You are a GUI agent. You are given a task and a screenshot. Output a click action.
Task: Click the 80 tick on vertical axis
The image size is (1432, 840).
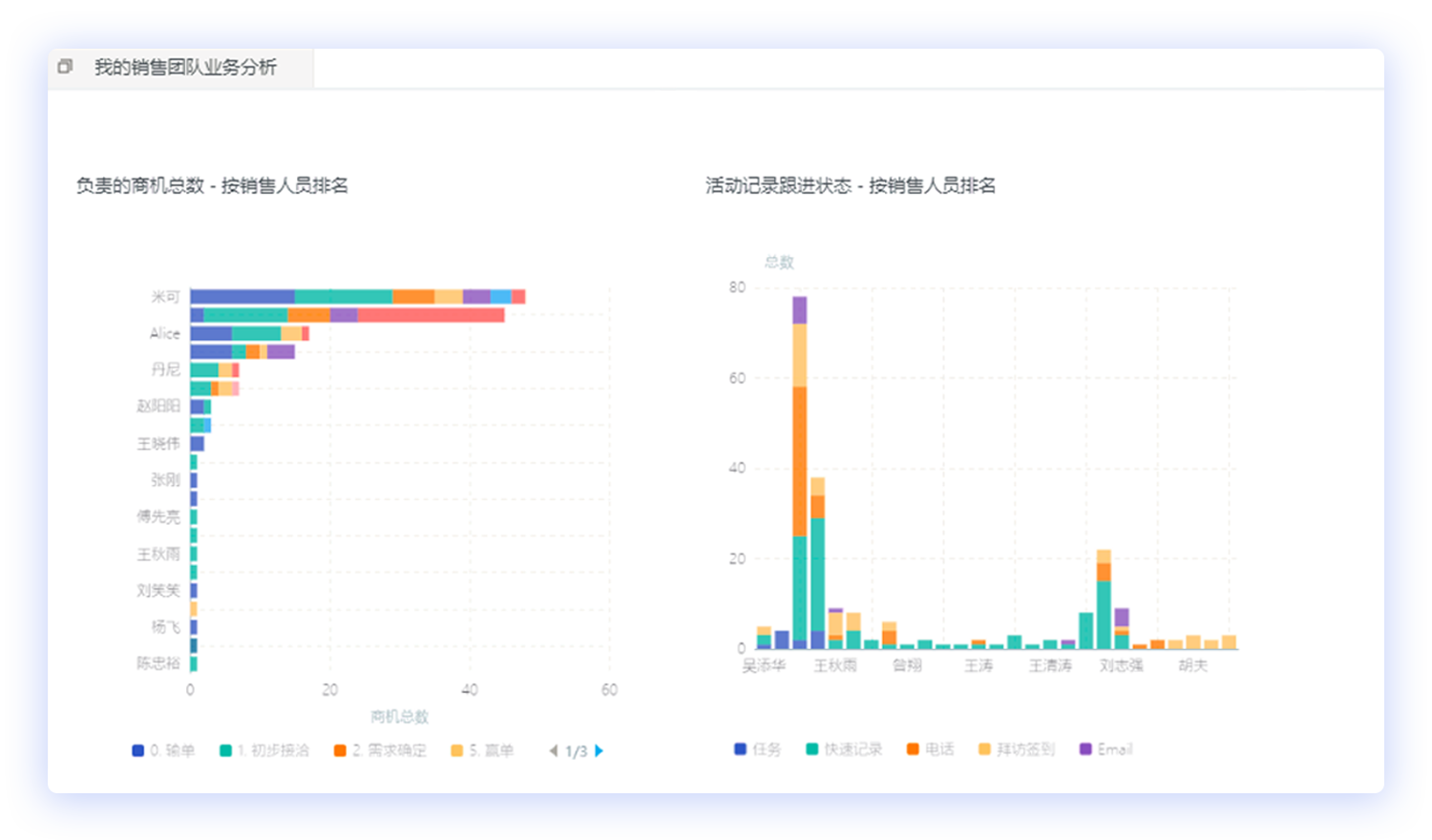point(737,287)
